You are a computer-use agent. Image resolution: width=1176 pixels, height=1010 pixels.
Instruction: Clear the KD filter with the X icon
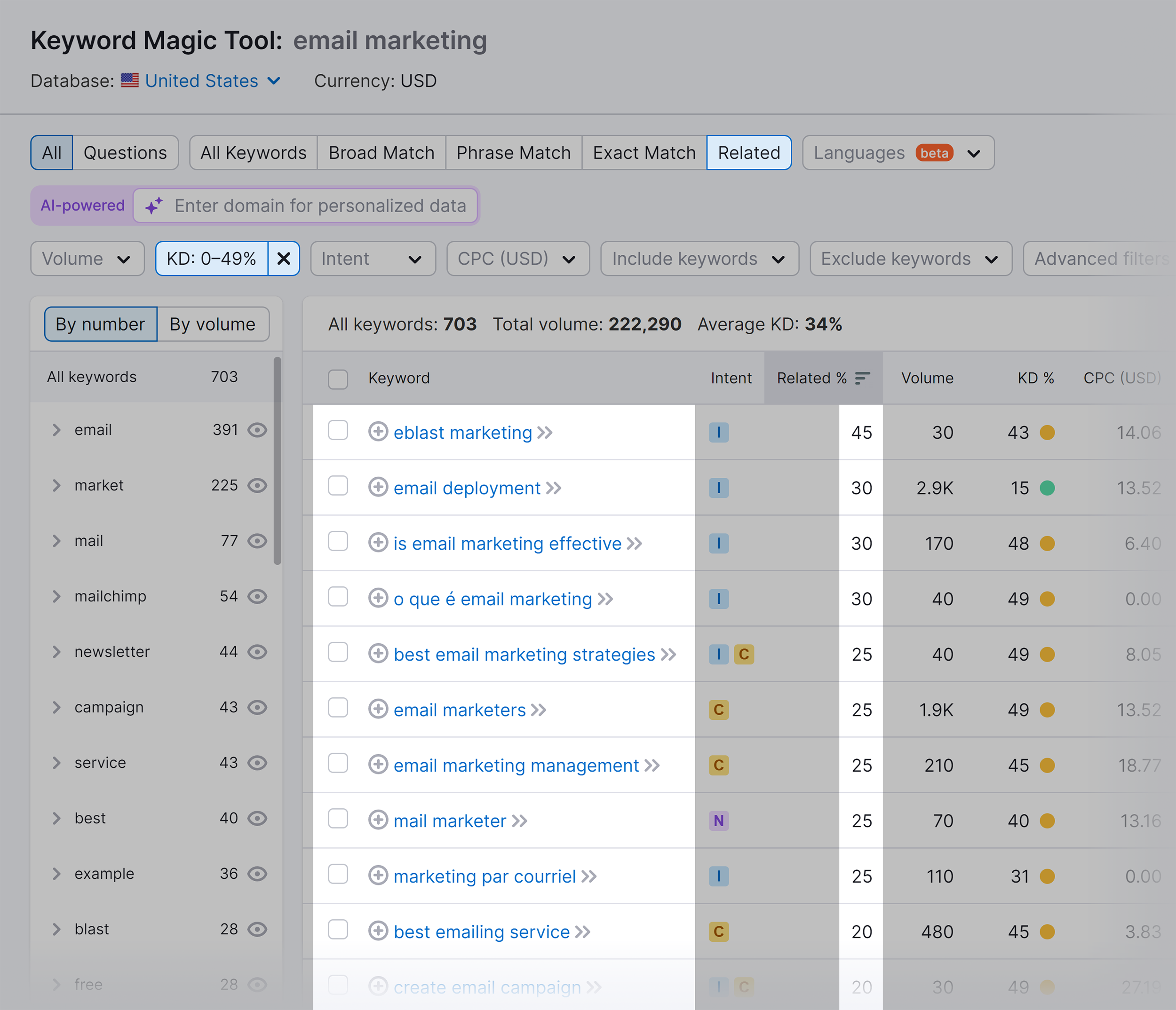[284, 259]
